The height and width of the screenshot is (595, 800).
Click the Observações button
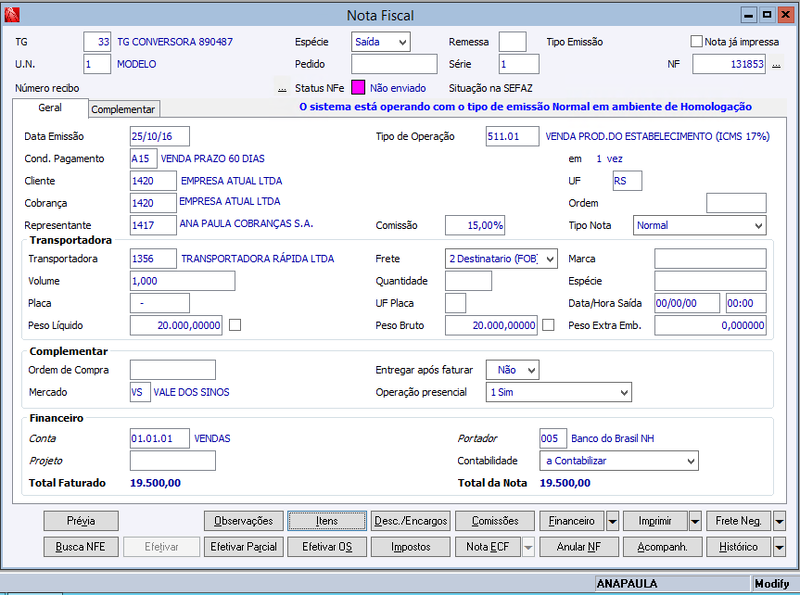tap(243, 521)
